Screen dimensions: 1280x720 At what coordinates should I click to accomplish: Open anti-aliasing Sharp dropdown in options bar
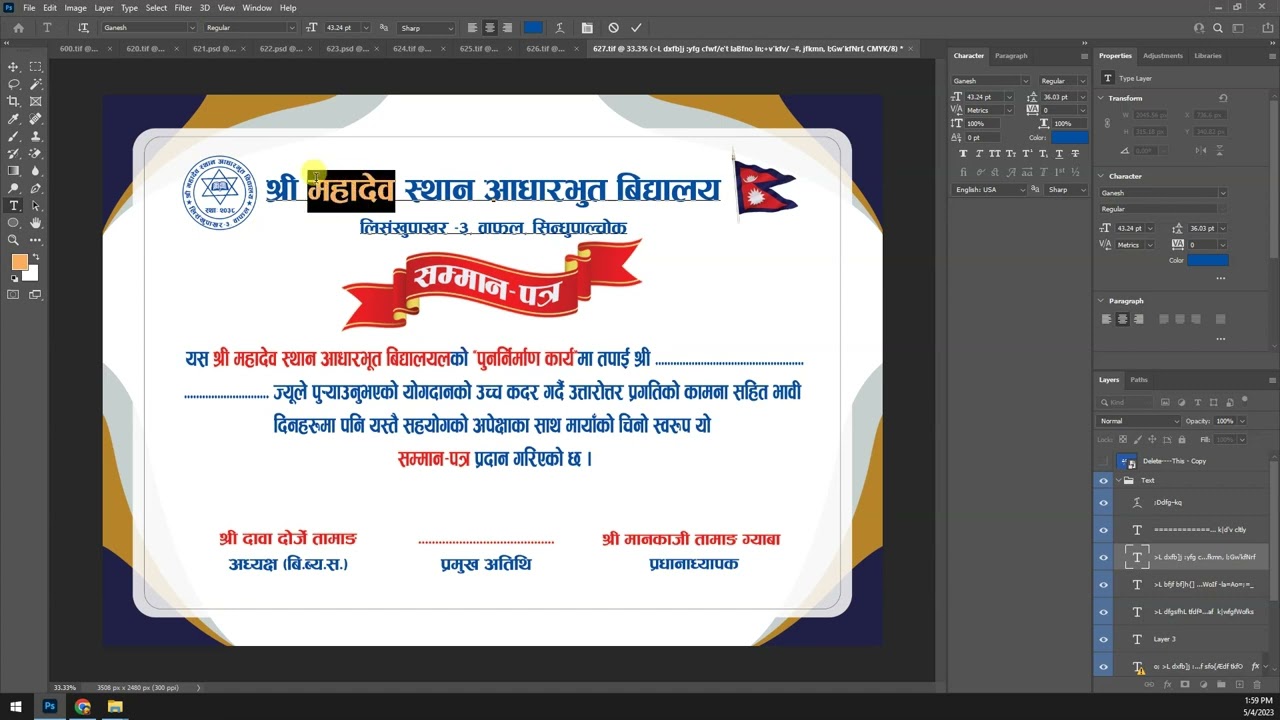click(426, 28)
